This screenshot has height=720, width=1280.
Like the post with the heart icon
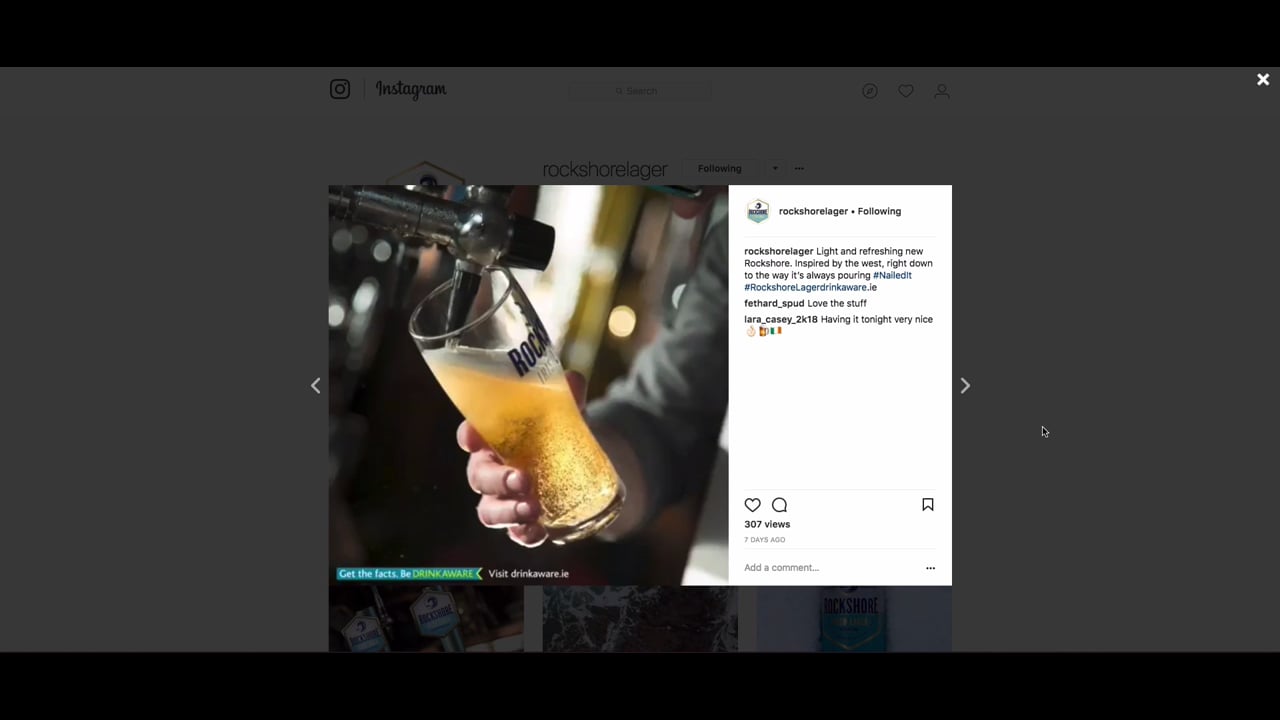click(x=753, y=505)
